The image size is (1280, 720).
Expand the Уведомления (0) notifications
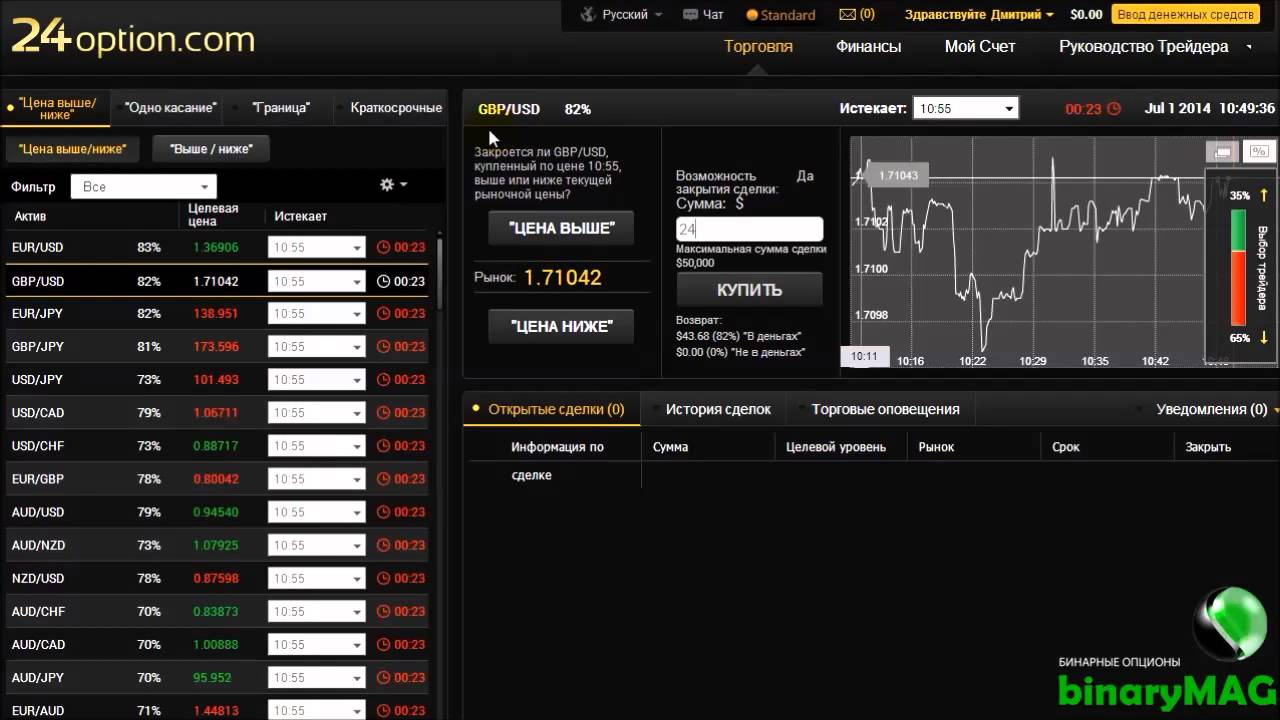pos(1217,409)
